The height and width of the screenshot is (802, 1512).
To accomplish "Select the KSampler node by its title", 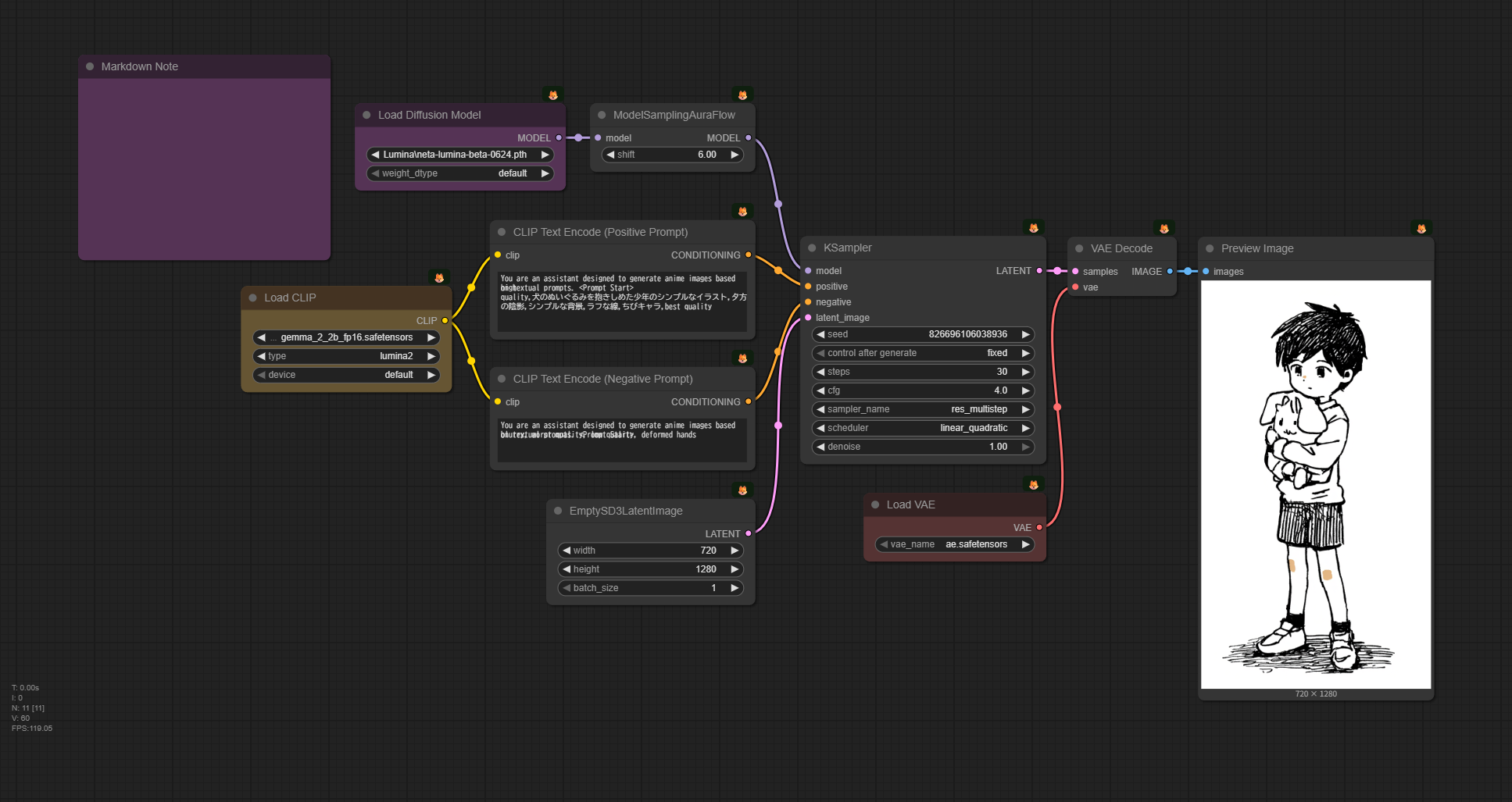I will (847, 248).
